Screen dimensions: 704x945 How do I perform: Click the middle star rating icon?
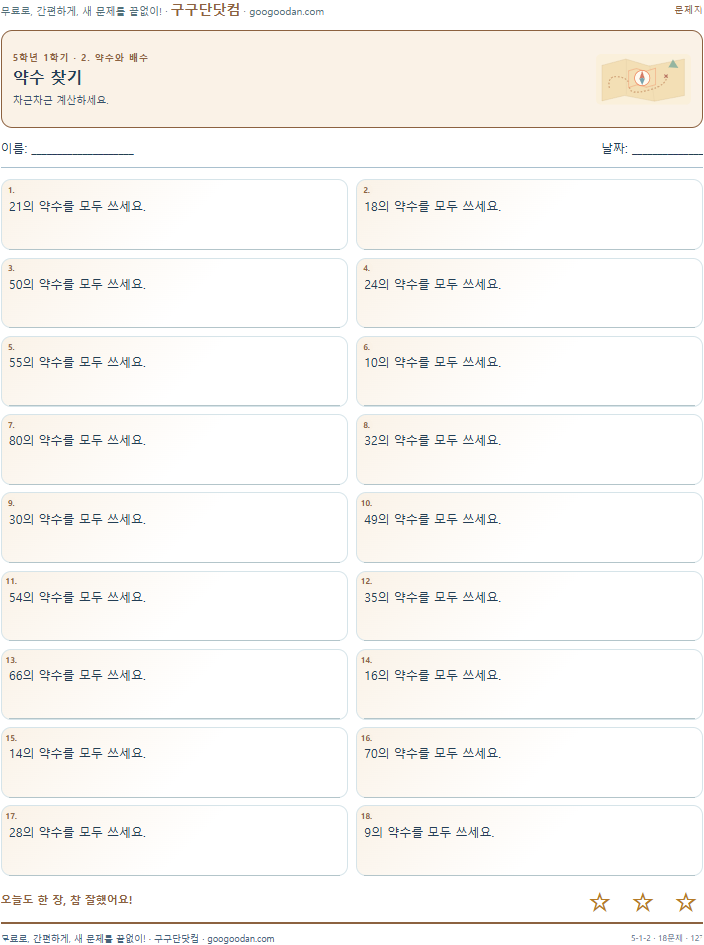pyautogui.click(x=643, y=902)
